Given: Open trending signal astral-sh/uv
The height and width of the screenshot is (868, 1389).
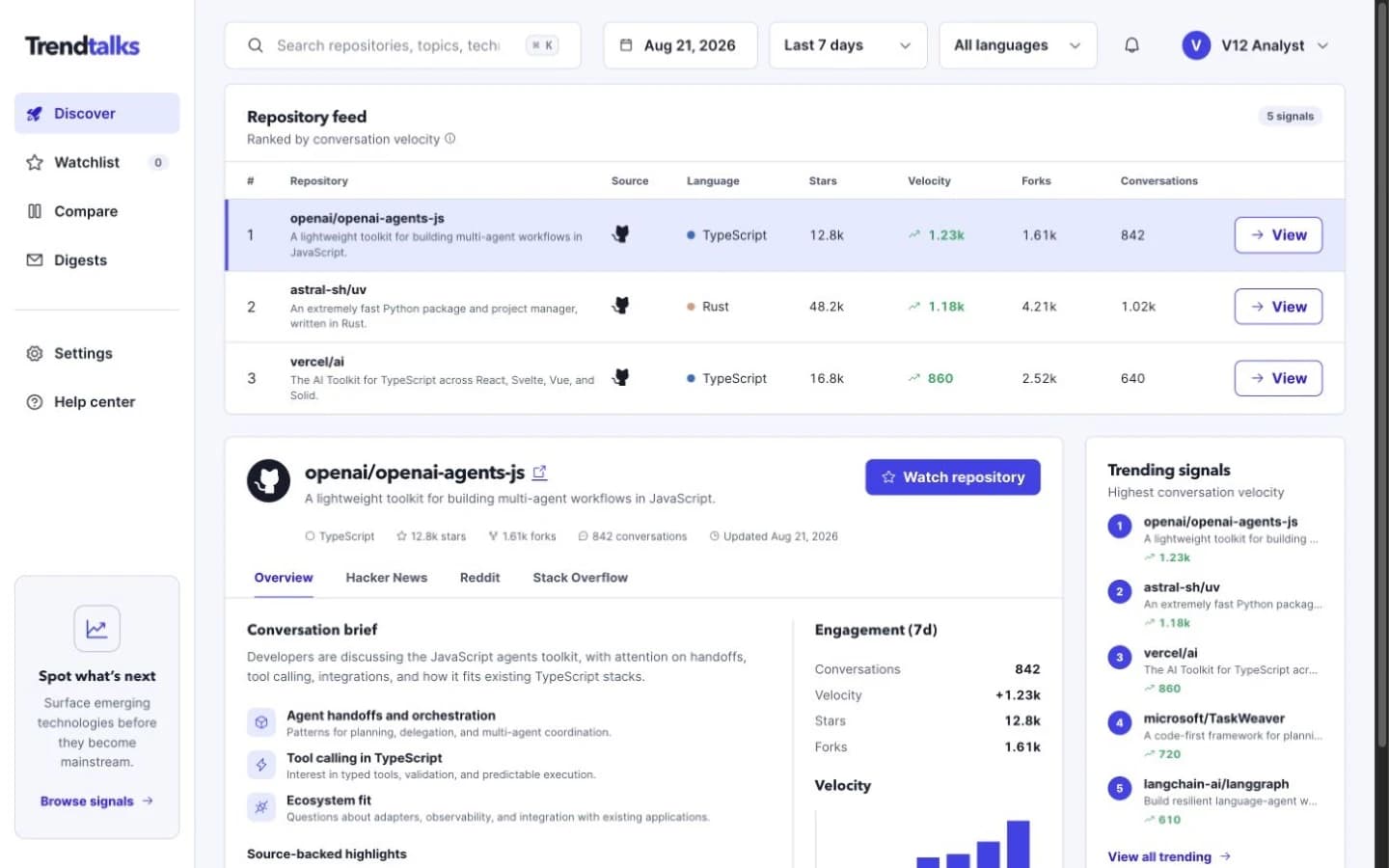Looking at the screenshot, I should pos(1215,604).
